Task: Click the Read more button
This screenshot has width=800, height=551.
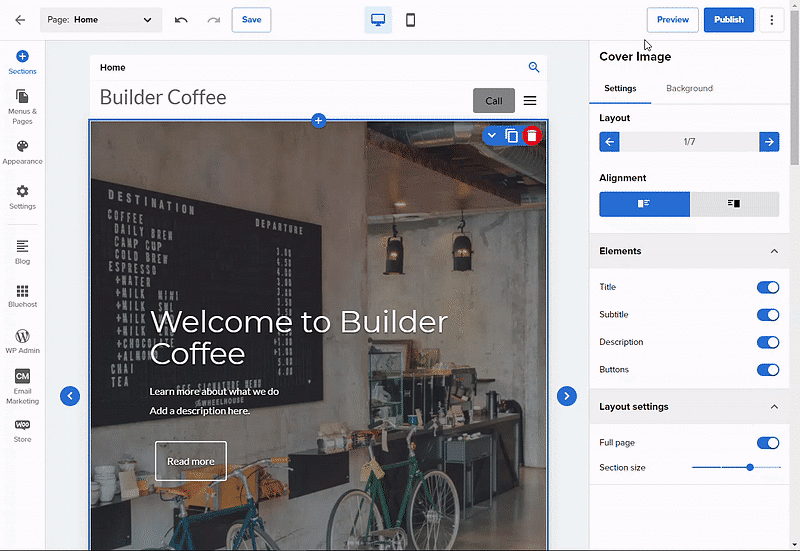Action: tap(191, 461)
